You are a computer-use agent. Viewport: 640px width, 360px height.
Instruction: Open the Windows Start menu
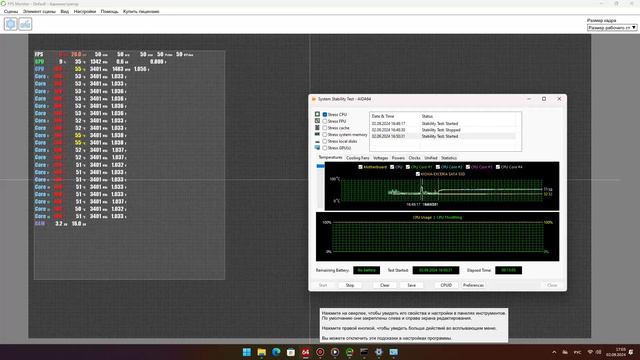(247, 352)
